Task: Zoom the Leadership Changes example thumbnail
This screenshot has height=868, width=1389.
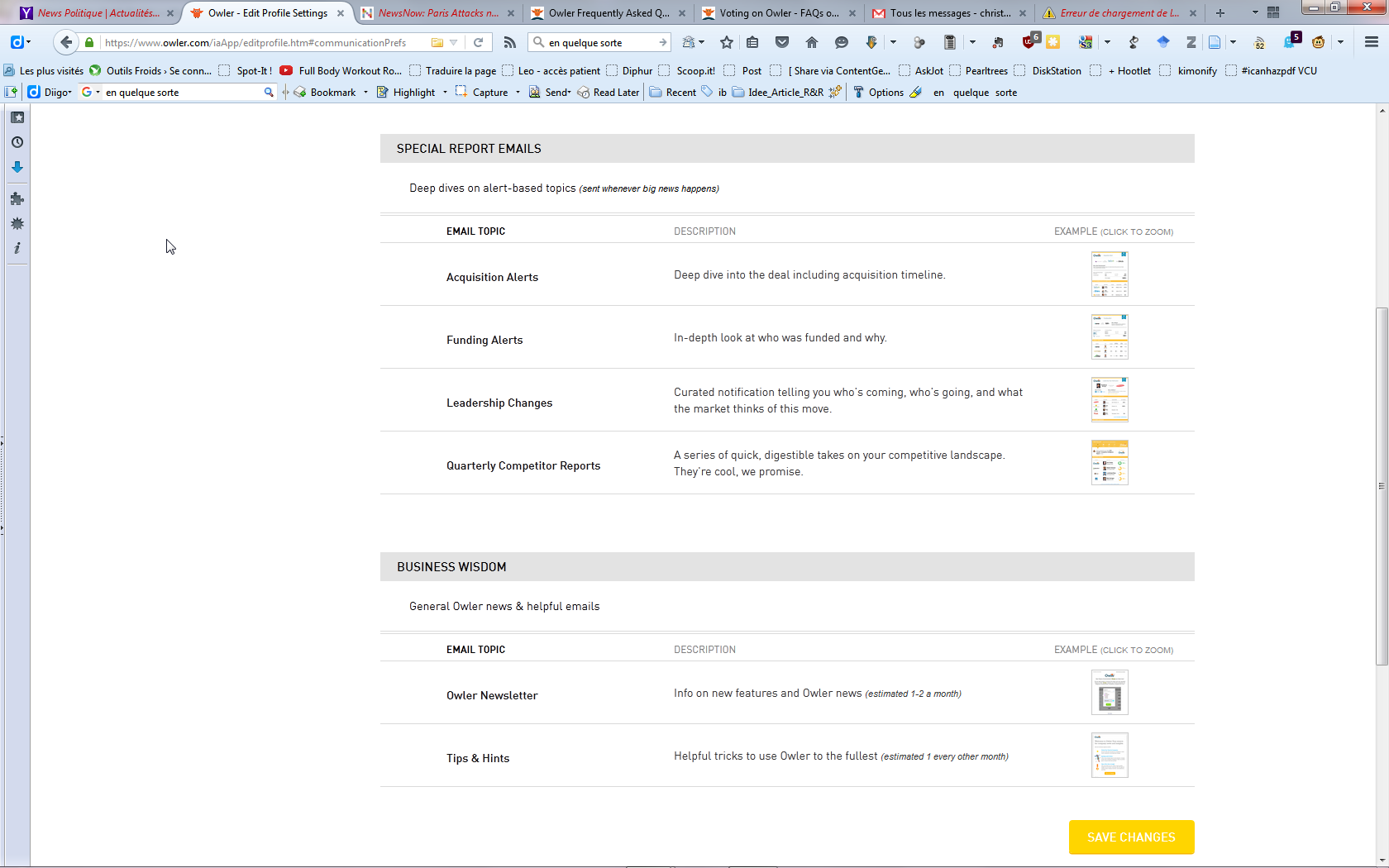Action: [x=1110, y=400]
